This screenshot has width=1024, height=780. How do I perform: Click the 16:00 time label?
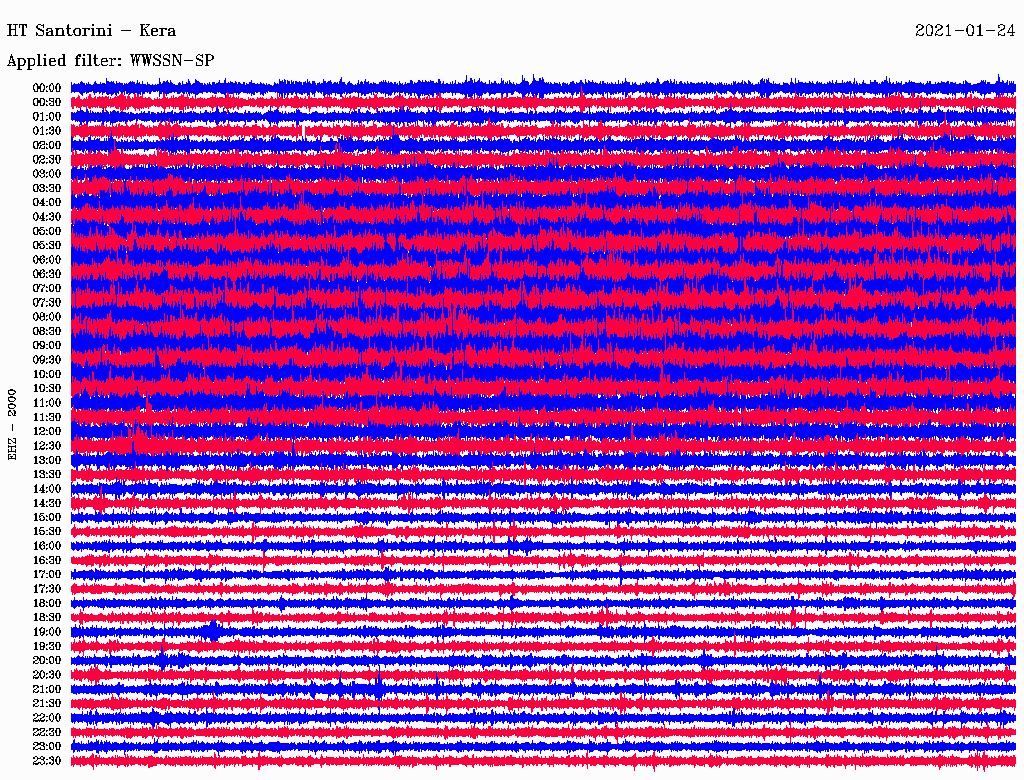pyautogui.click(x=47, y=546)
